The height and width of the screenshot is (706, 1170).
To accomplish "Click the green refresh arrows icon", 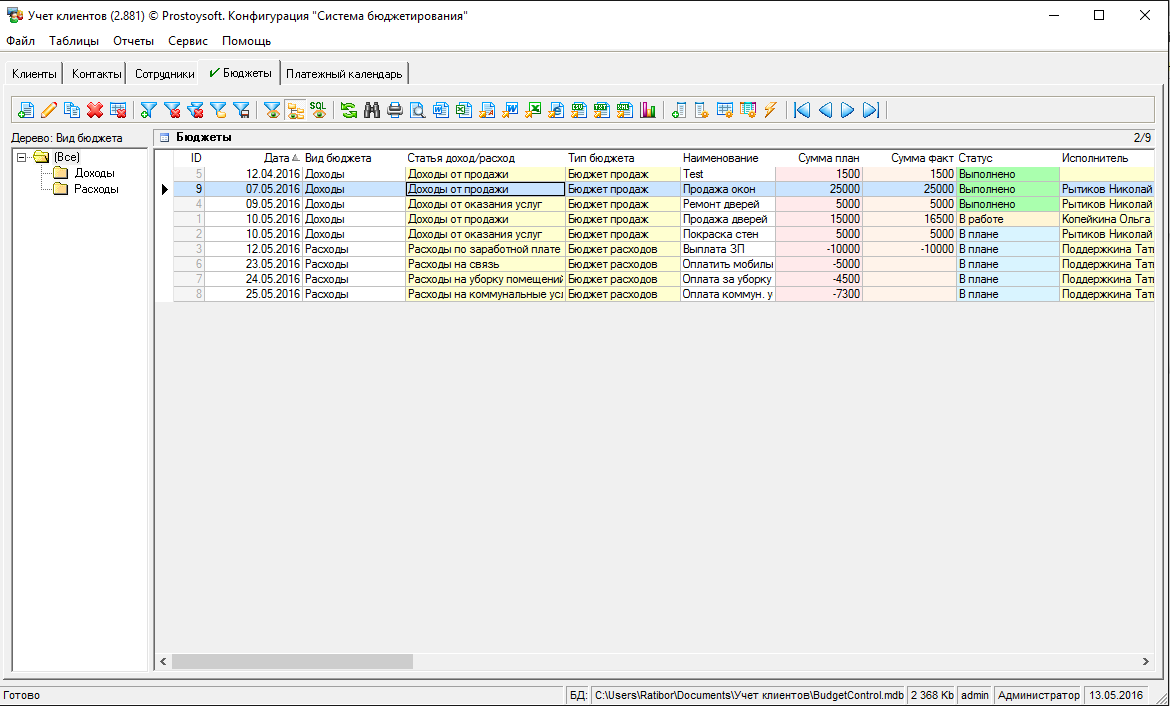I will 349,110.
